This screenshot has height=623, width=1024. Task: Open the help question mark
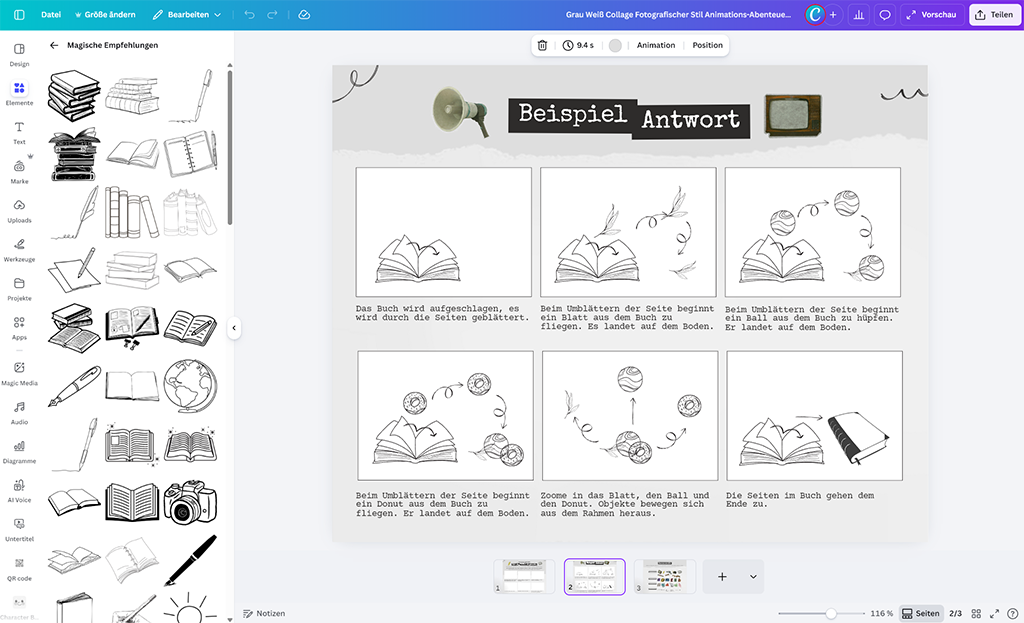[1012, 613]
